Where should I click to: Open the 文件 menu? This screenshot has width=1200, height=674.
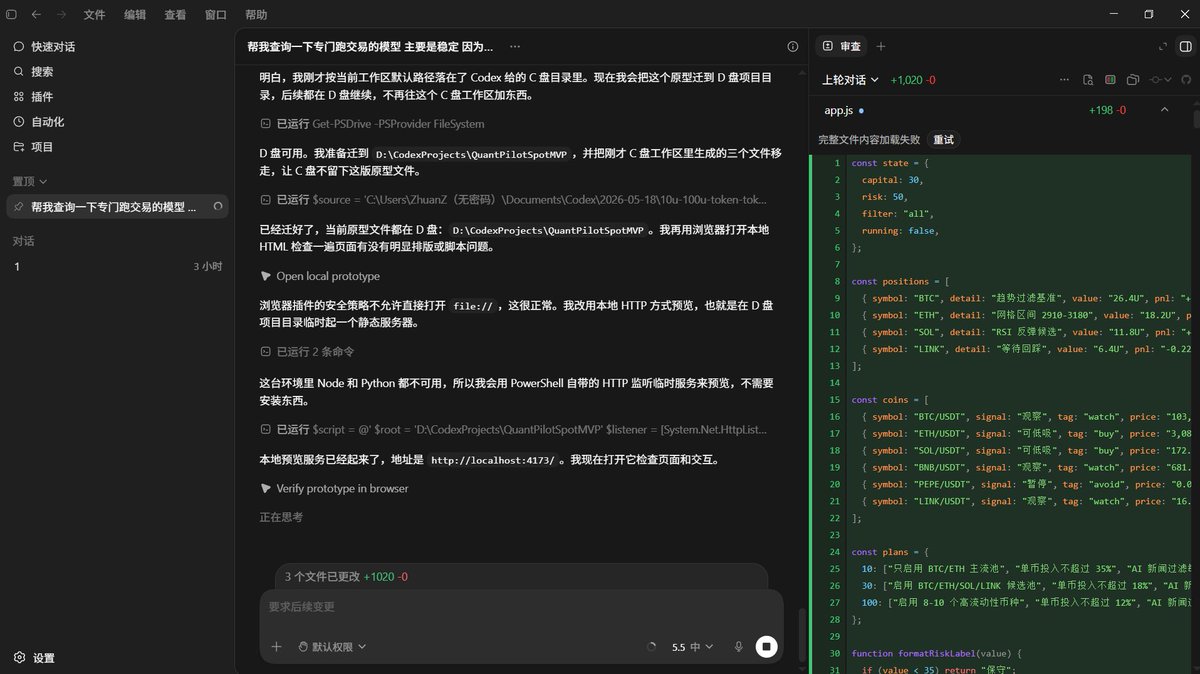click(95, 15)
